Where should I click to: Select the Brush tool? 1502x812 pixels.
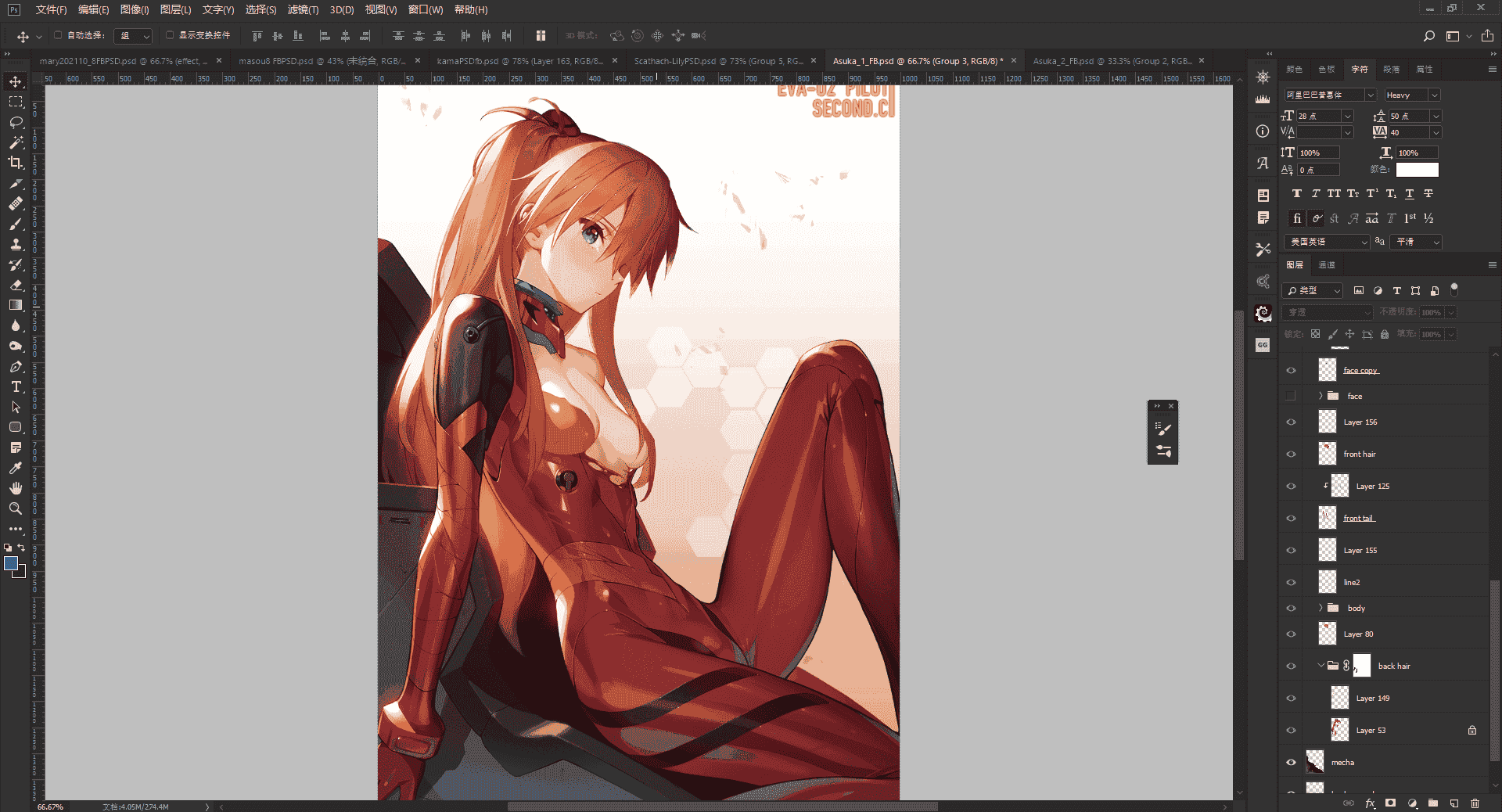click(16, 224)
